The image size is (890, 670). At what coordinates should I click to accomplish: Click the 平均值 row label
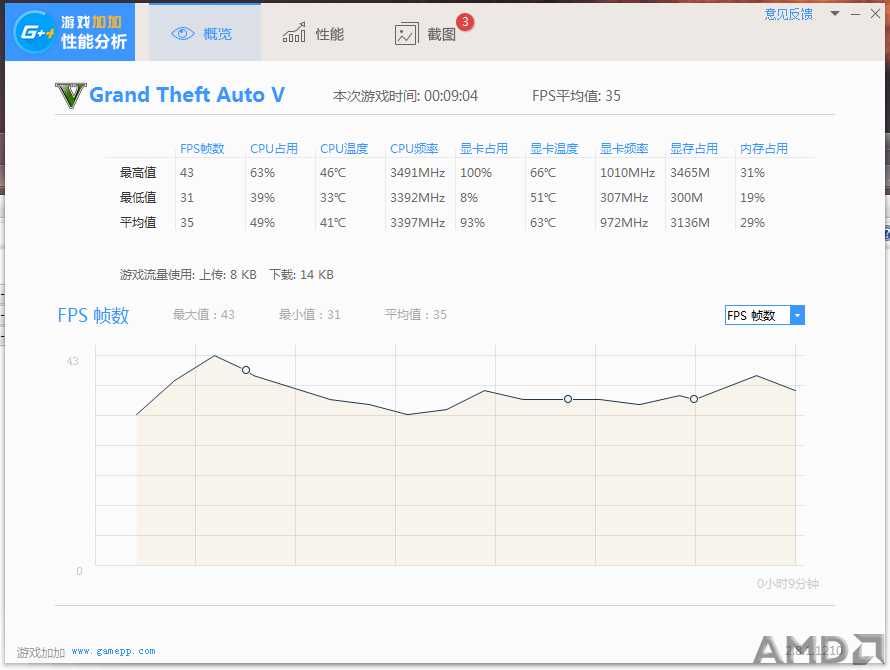[x=138, y=223]
